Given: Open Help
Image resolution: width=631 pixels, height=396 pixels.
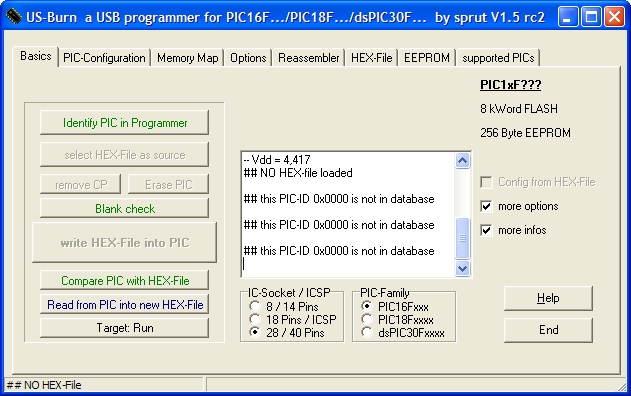Looking at the screenshot, I should pyautogui.click(x=548, y=298).
